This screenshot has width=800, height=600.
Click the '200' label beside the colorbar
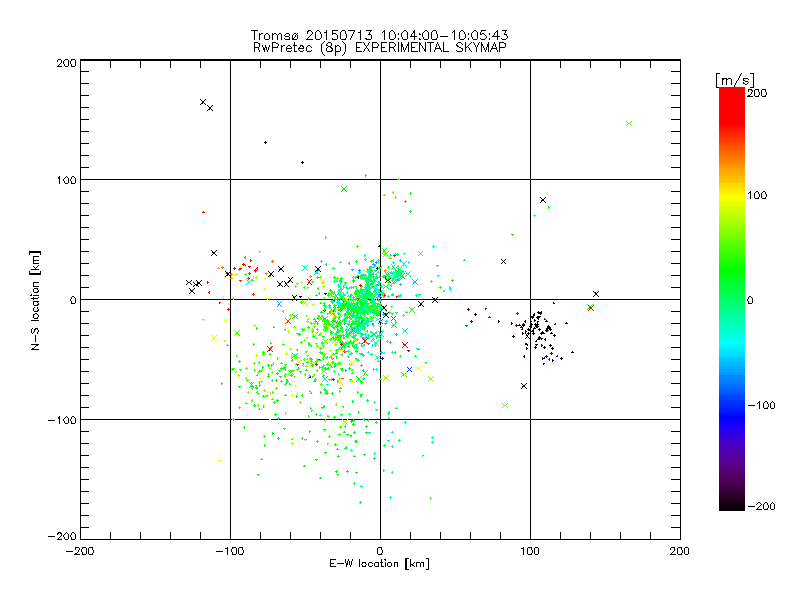pos(757,93)
